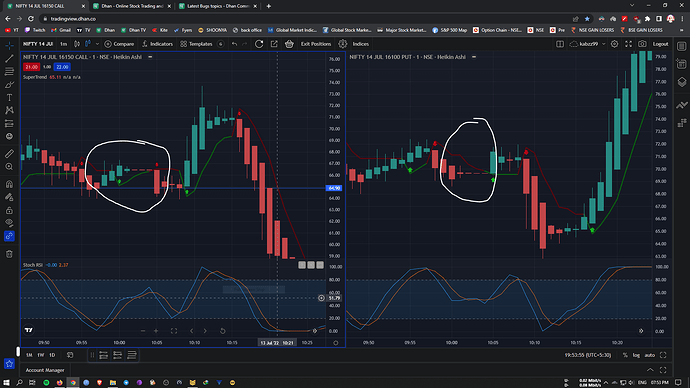
Task: Toggle hide all drawings eye icon
Action: click(9, 223)
